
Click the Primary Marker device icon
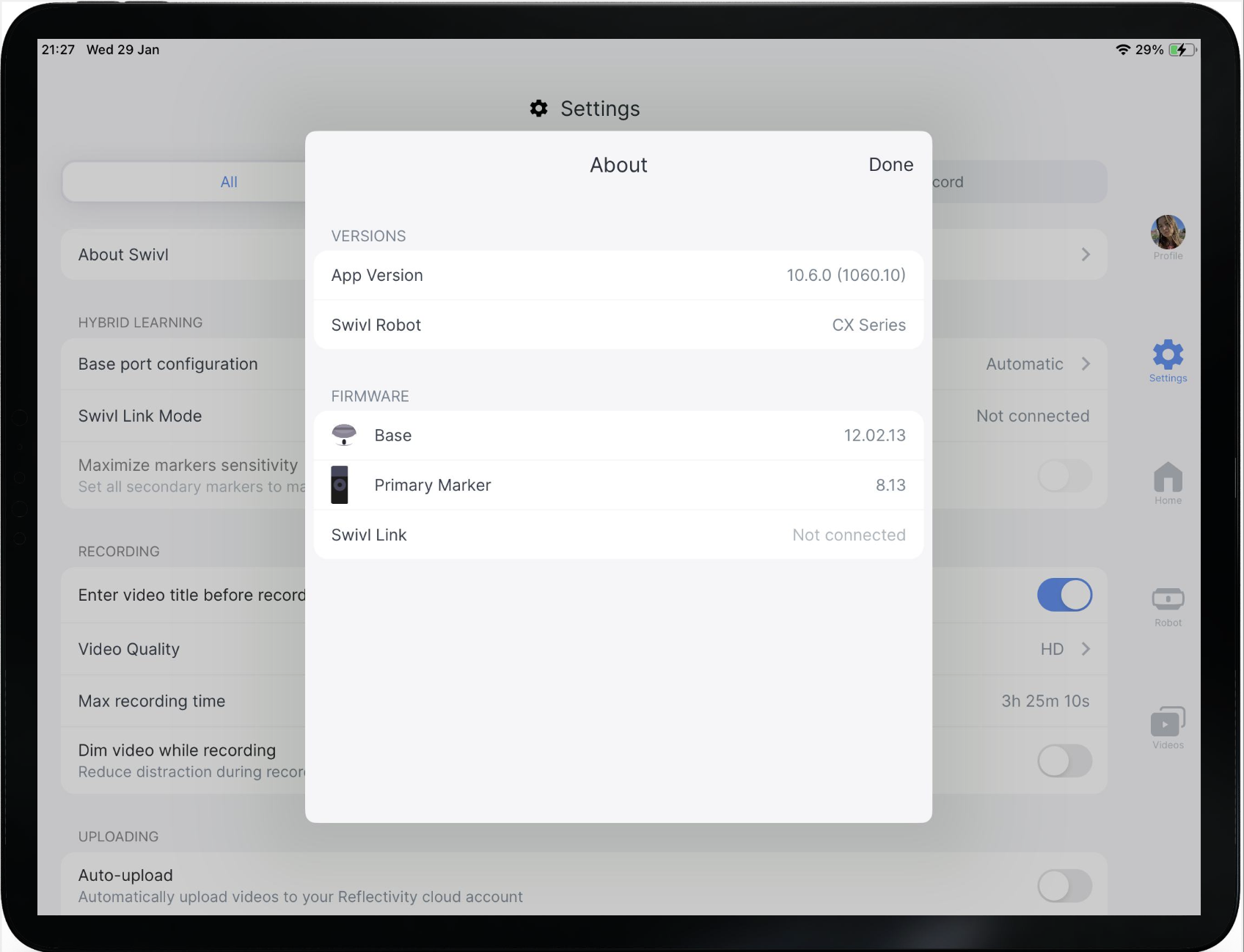coord(340,485)
